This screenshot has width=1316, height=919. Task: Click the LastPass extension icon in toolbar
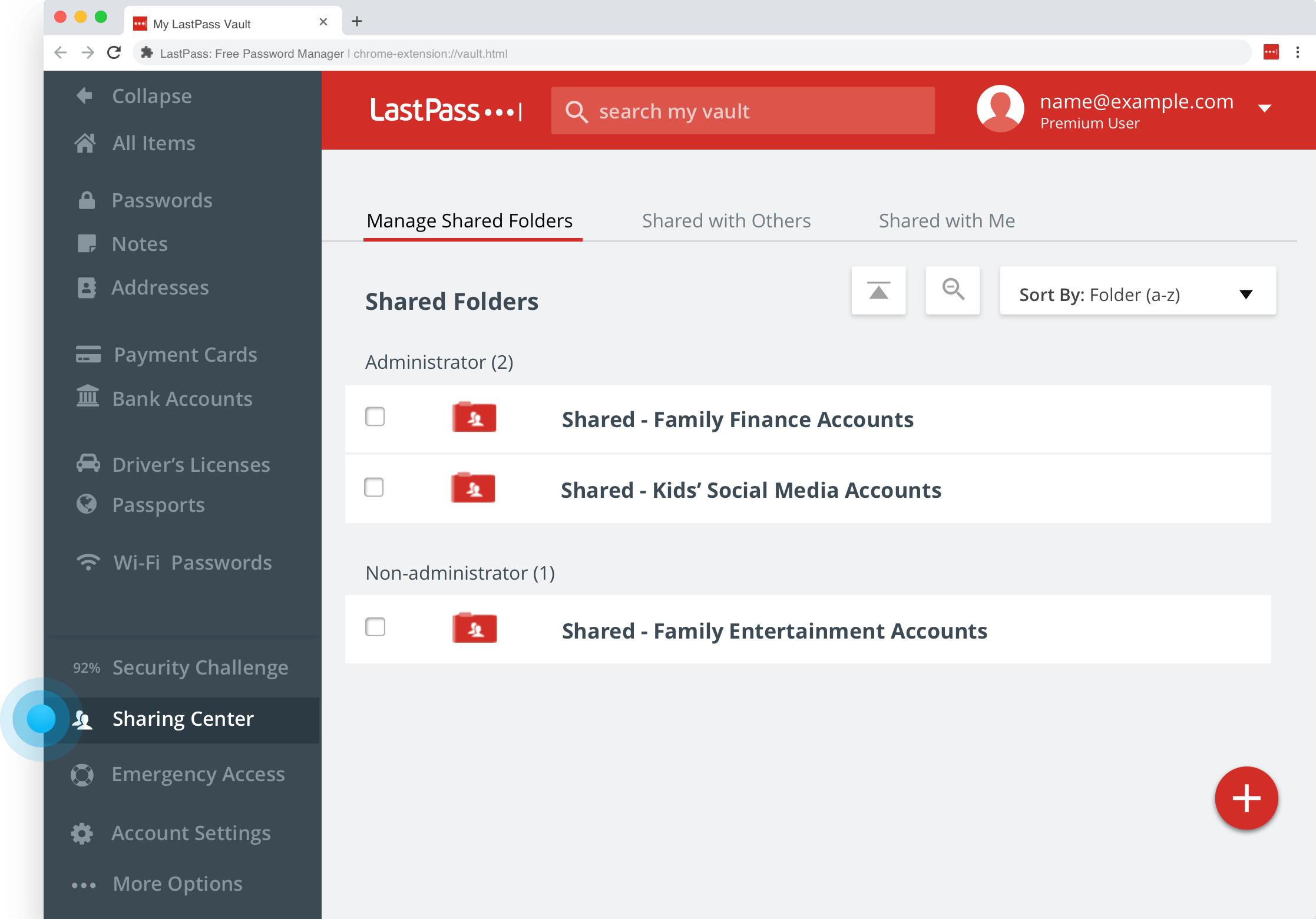click(1271, 52)
